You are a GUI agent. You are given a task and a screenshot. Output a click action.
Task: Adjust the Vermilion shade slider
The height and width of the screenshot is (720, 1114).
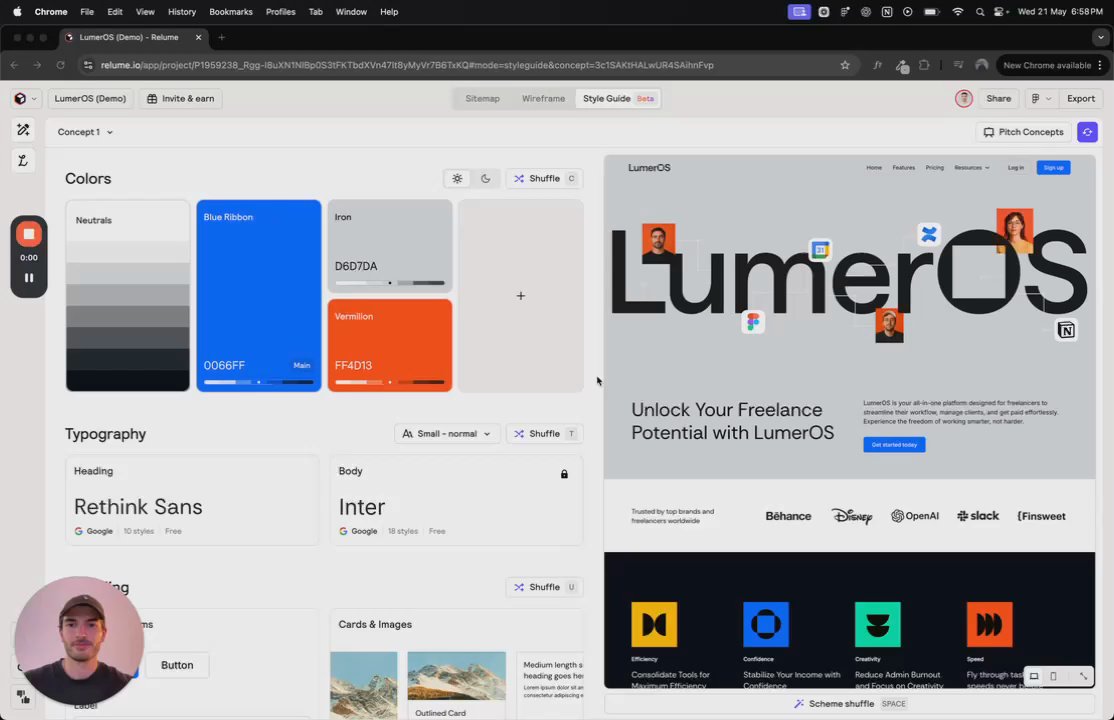point(390,382)
